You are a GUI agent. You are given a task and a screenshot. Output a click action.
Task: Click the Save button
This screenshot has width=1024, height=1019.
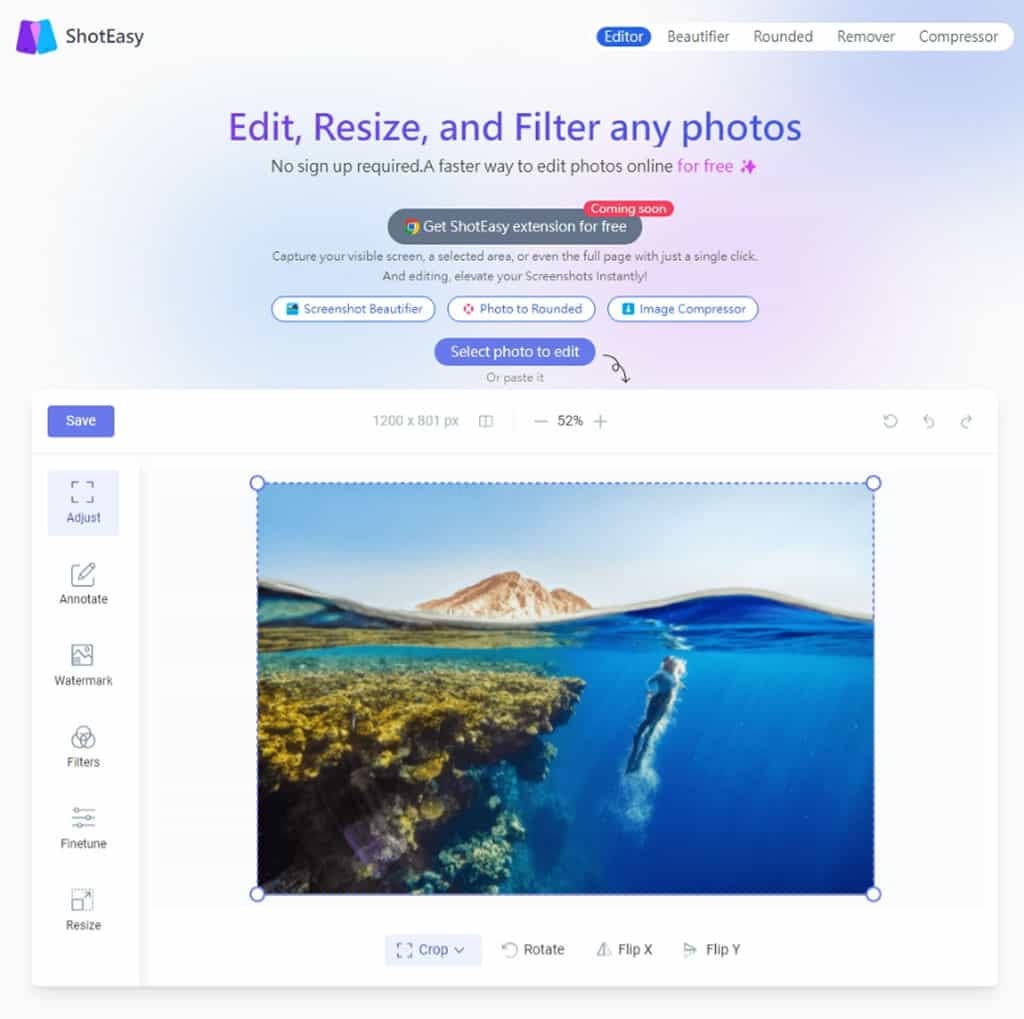tap(81, 421)
